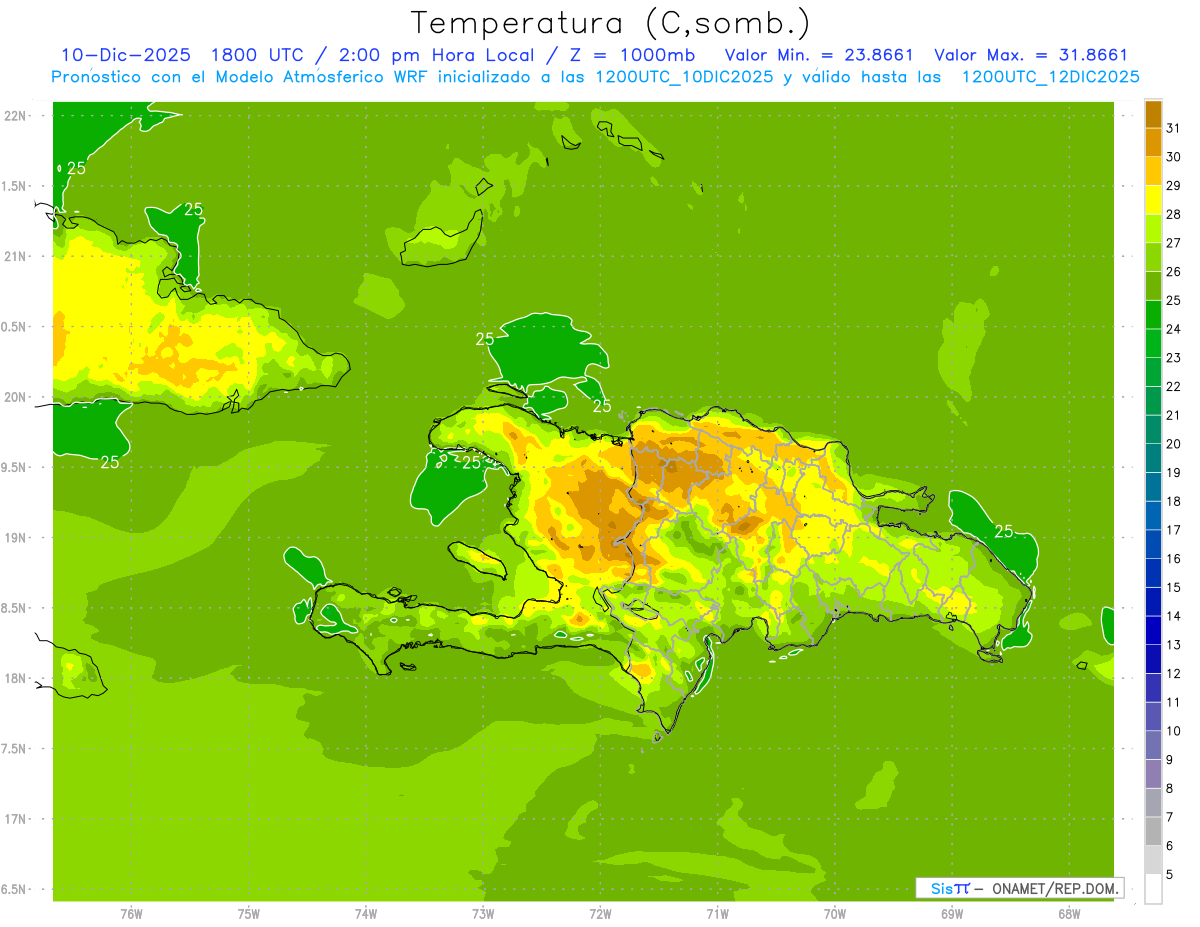Click the '68W' longitude axis label
This screenshot has height=927, width=1200.
click(x=1069, y=914)
